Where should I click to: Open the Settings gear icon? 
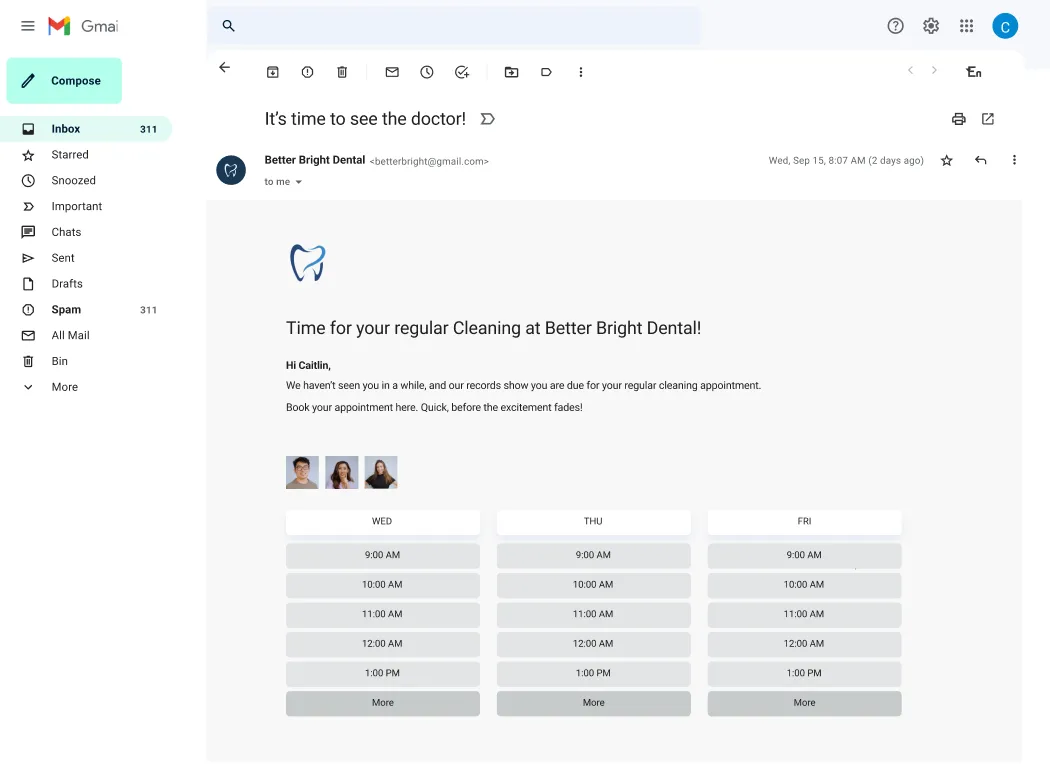(931, 26)
